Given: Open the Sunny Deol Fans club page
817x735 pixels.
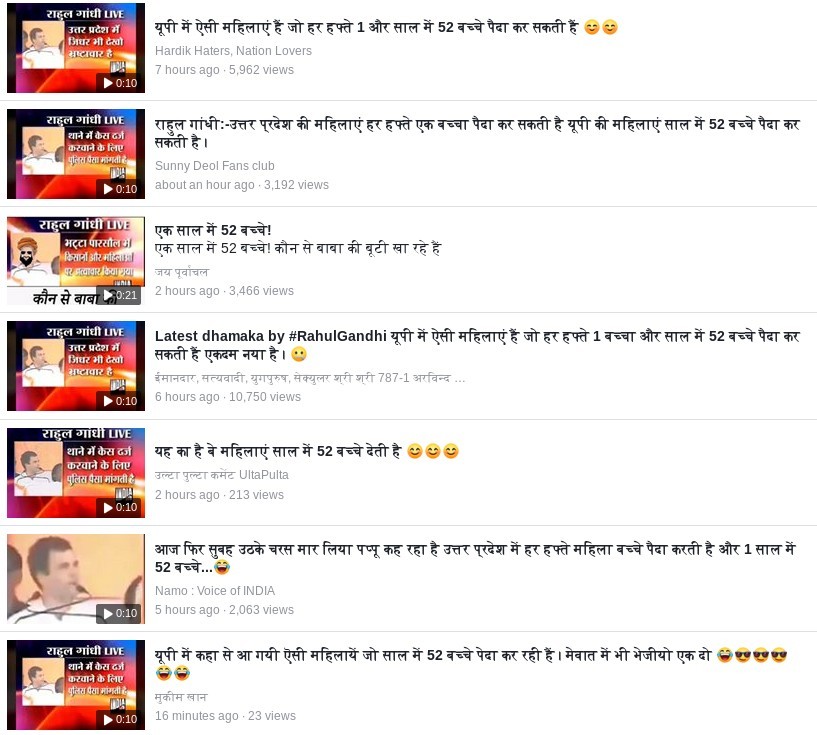Looking at the screenshot, I should click(215, 166).
